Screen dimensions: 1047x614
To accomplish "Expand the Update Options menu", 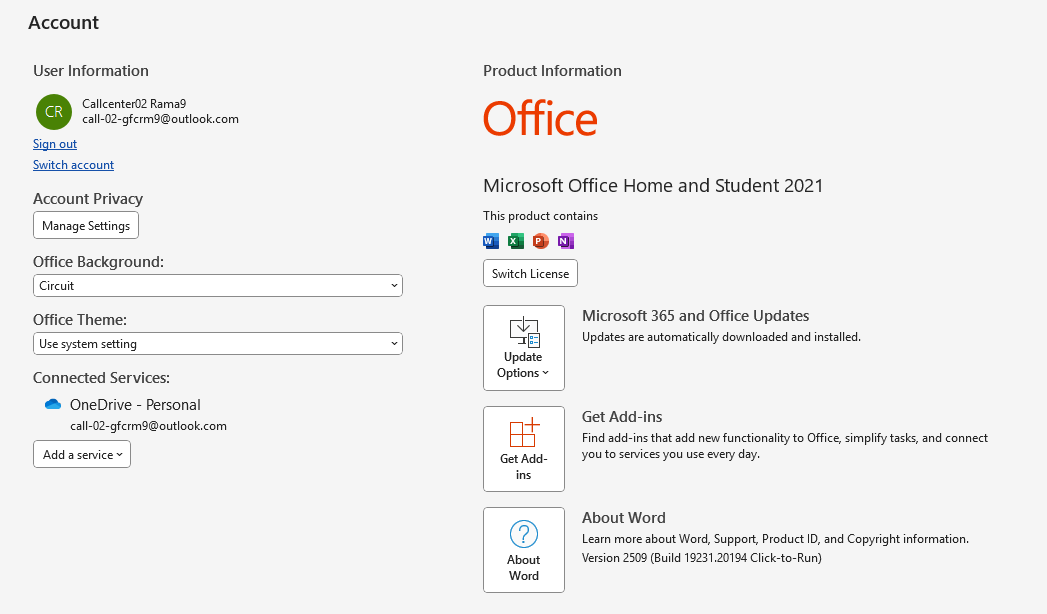I will (524, 348).
